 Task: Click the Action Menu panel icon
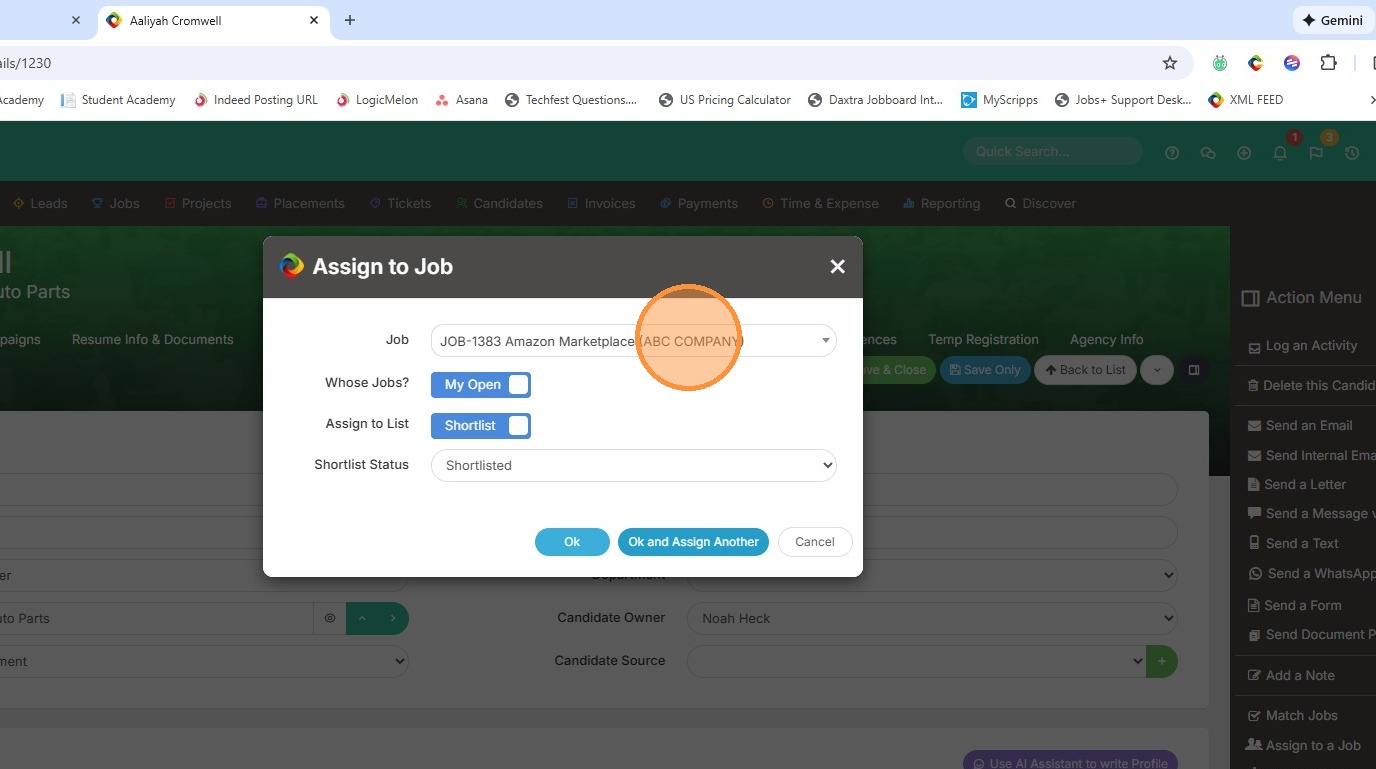pyautogui.click(x=1250, y=298)
